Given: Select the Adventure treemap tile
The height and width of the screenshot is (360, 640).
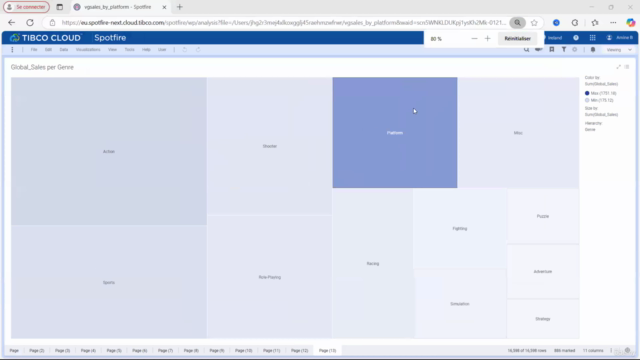Looking at the screenshot, I should click(x=542, y=271).
